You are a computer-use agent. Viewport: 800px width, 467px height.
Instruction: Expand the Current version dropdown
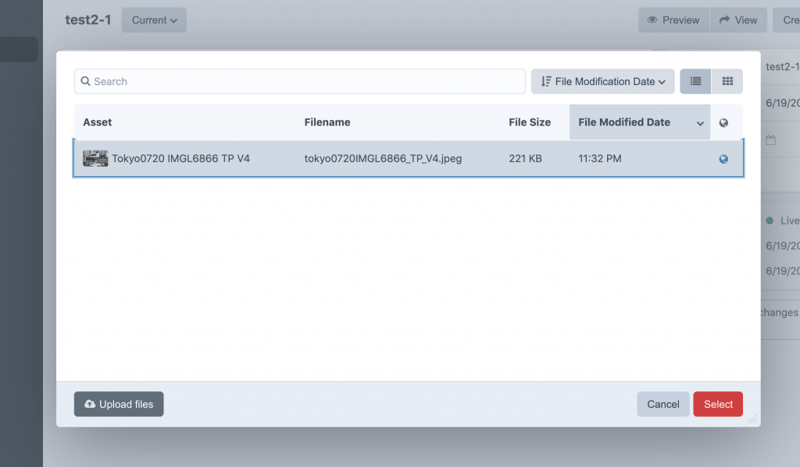pos(154,20)
